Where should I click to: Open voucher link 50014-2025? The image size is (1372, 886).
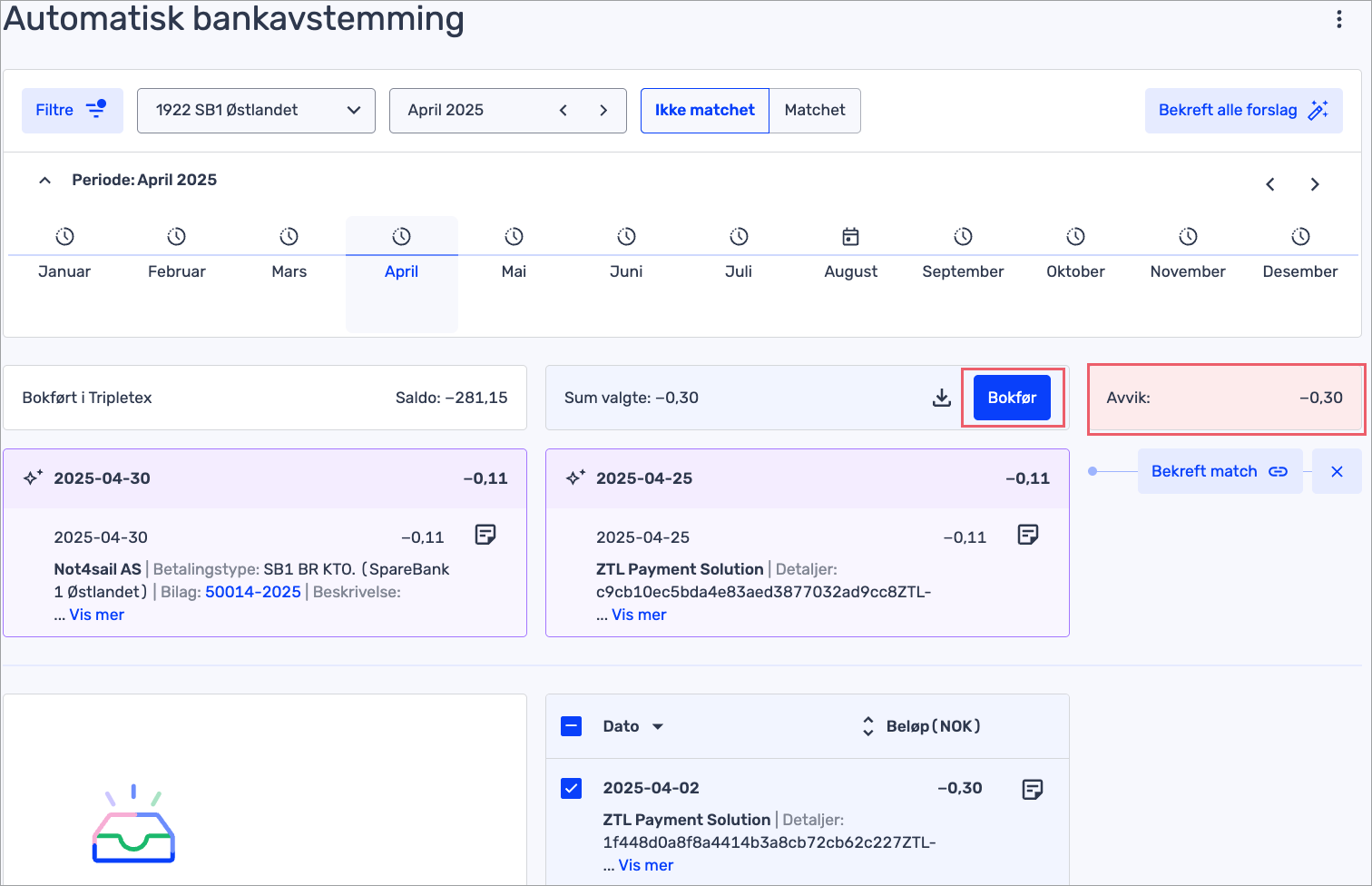[x=253, y=592]
